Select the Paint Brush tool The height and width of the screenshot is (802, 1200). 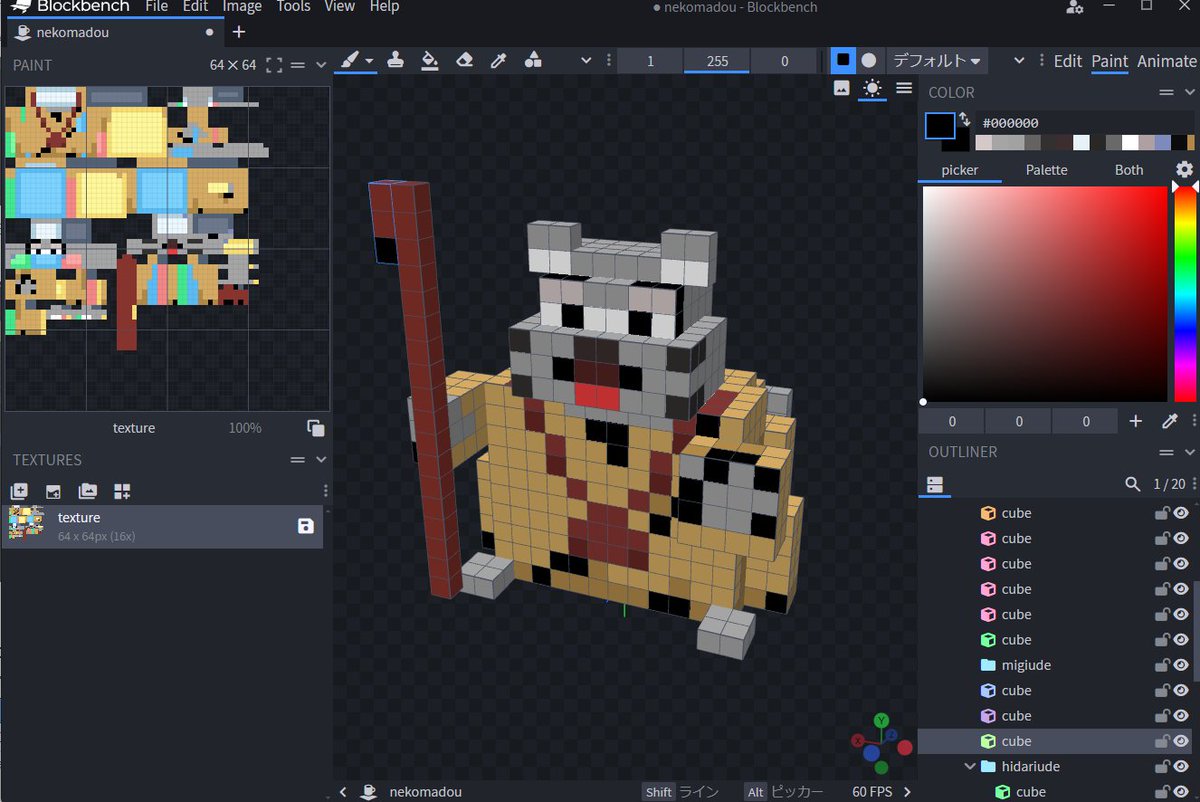tap(349, 60)
